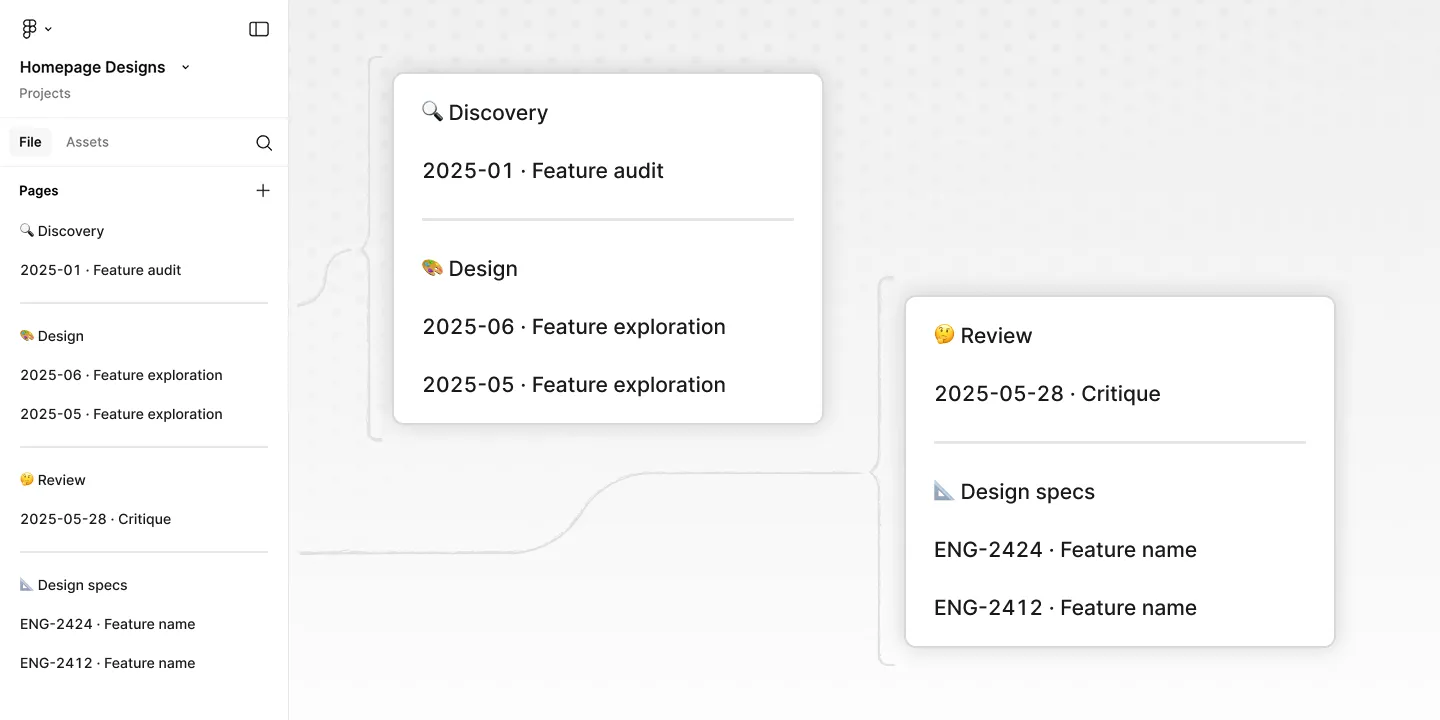
Task: Expand the Pages section header
Action: (x=38, y=190)
